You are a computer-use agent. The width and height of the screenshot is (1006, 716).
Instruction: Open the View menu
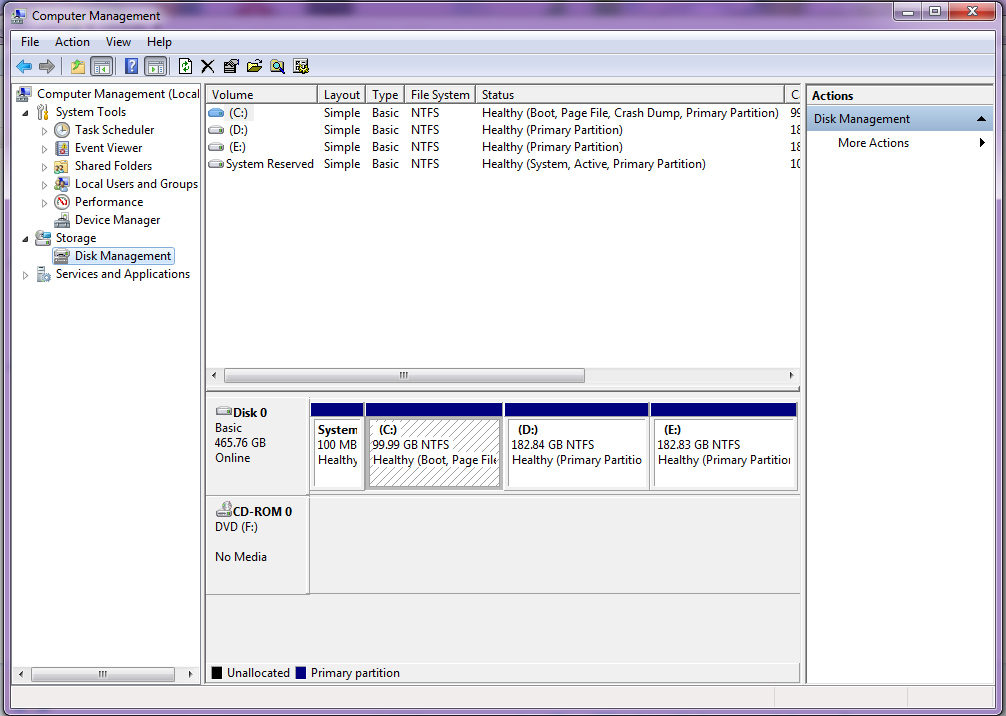point(118,42)
